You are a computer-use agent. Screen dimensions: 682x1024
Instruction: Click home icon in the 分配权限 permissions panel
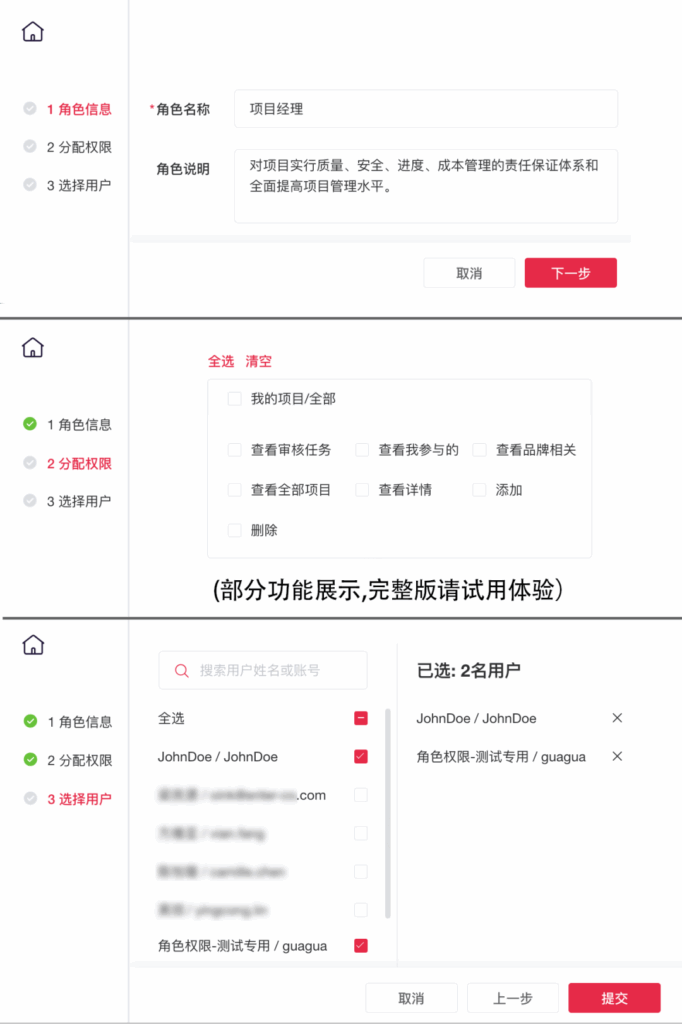pos(33,348)
